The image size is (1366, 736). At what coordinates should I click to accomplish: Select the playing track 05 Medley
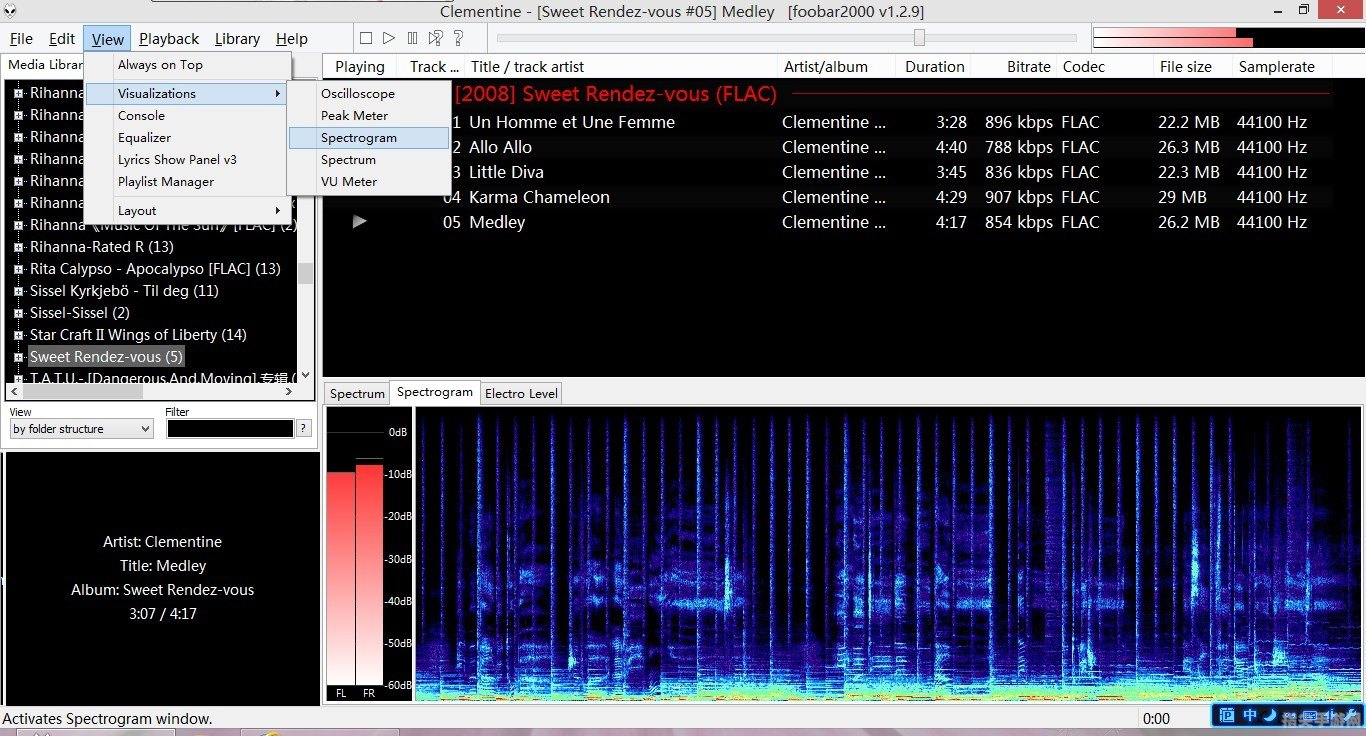tap(828, 222)
